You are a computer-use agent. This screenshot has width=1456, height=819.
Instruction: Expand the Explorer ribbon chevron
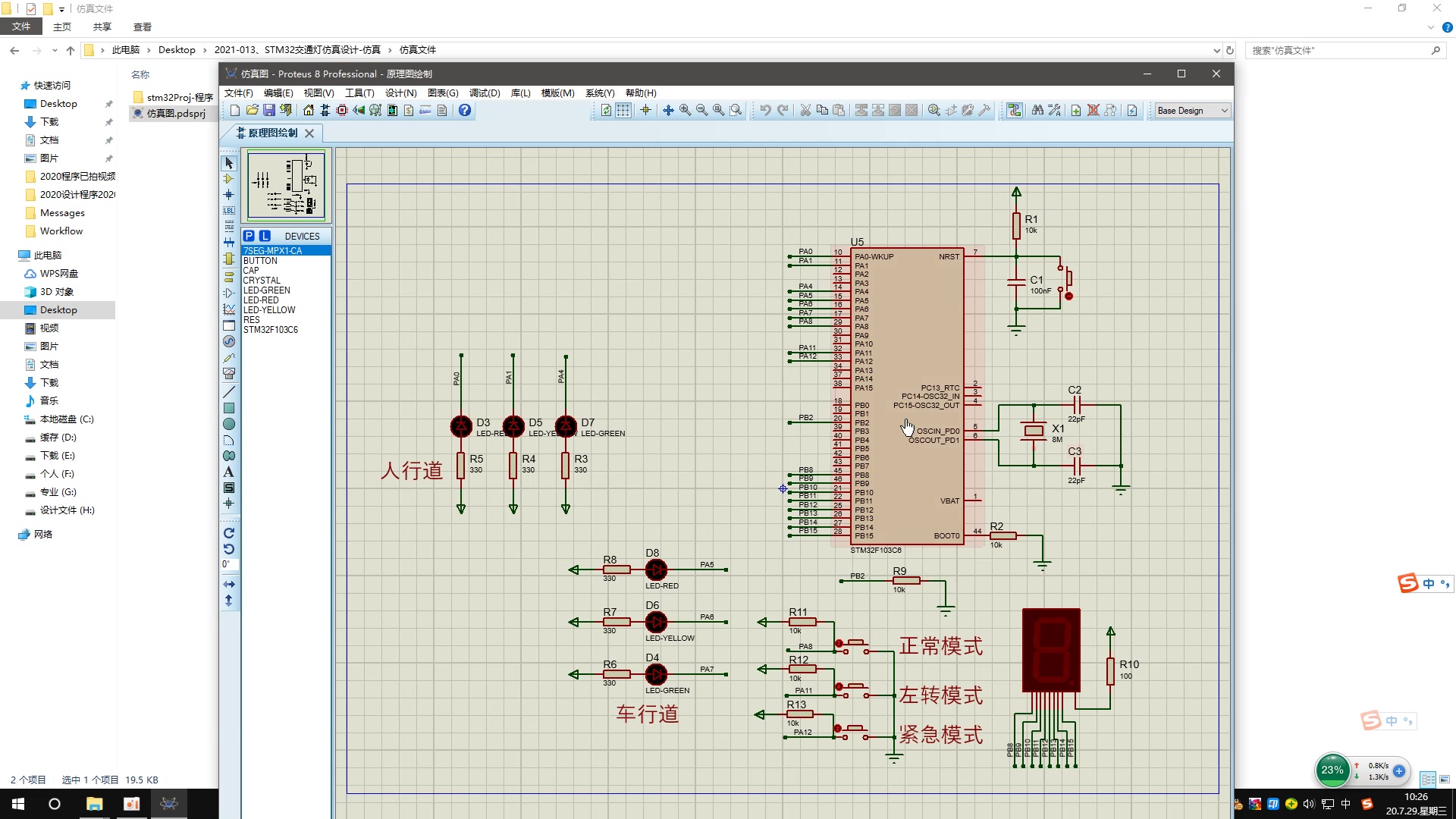click(1430, 27)
